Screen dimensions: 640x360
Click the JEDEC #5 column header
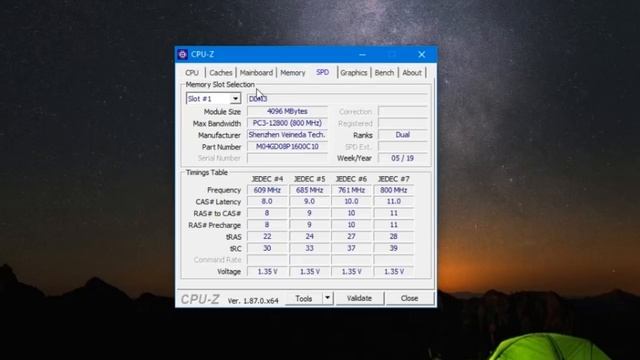click(309, 179)
